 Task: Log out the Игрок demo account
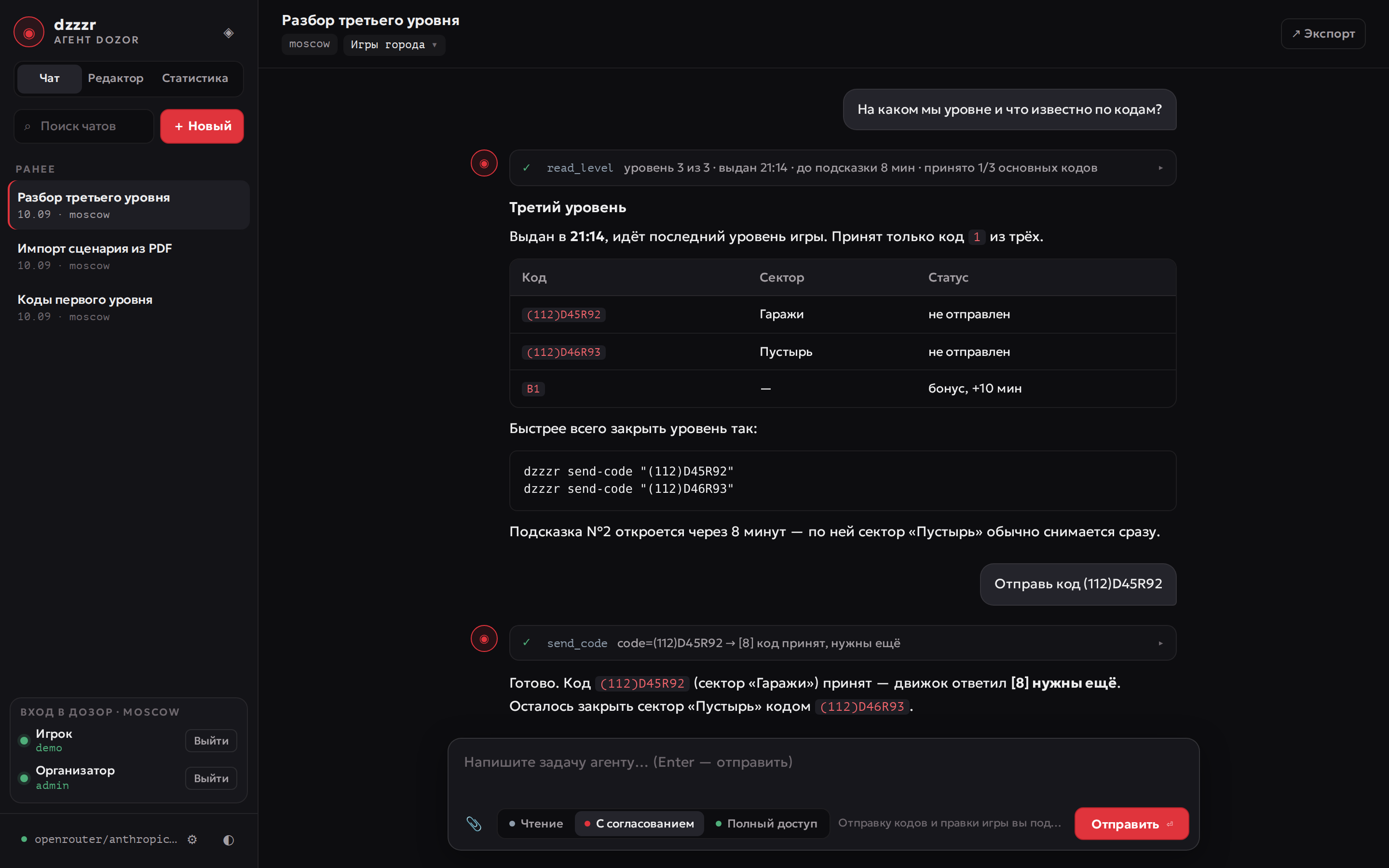(211, 741)
